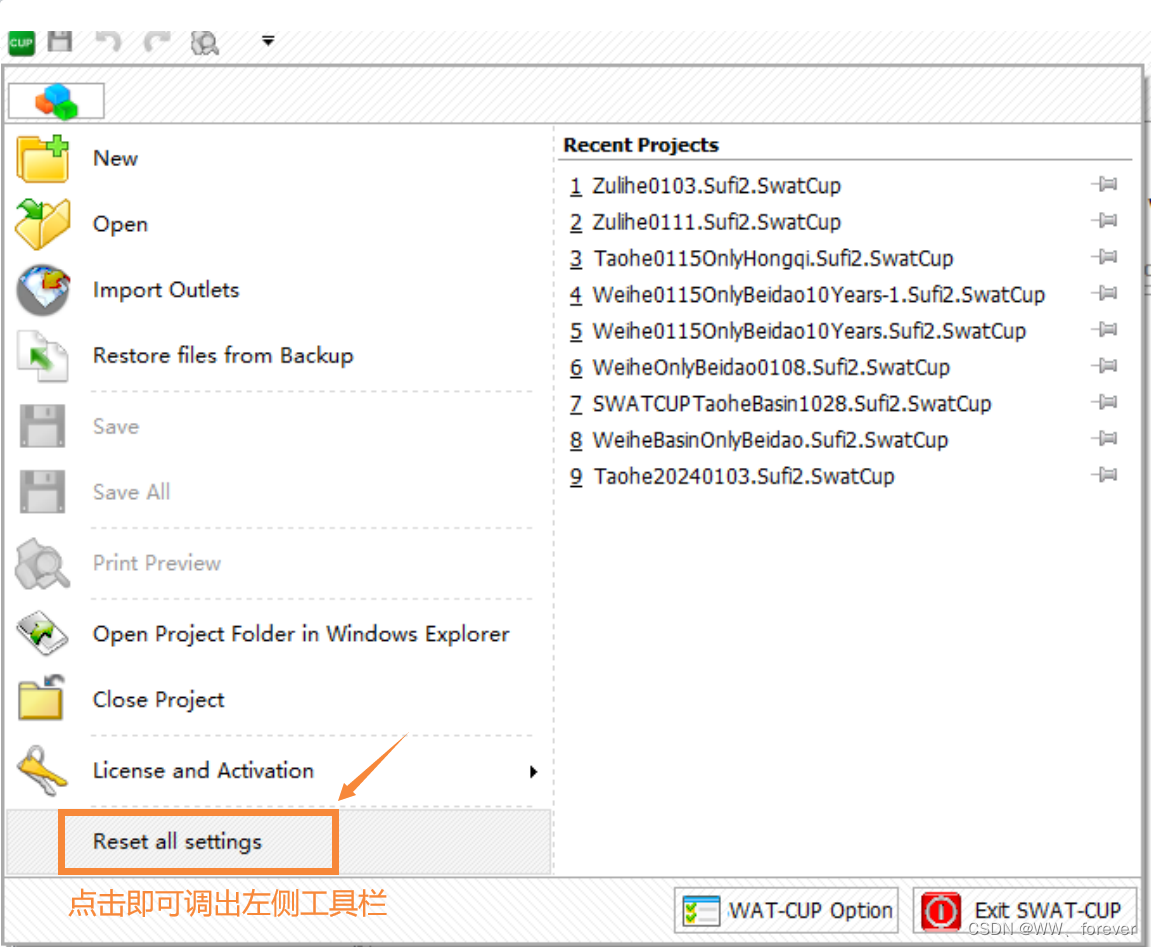The height and width of the screenshot is (947, 1151).
Task: Select the Open menu entry
Action: (x=120, y=224)
